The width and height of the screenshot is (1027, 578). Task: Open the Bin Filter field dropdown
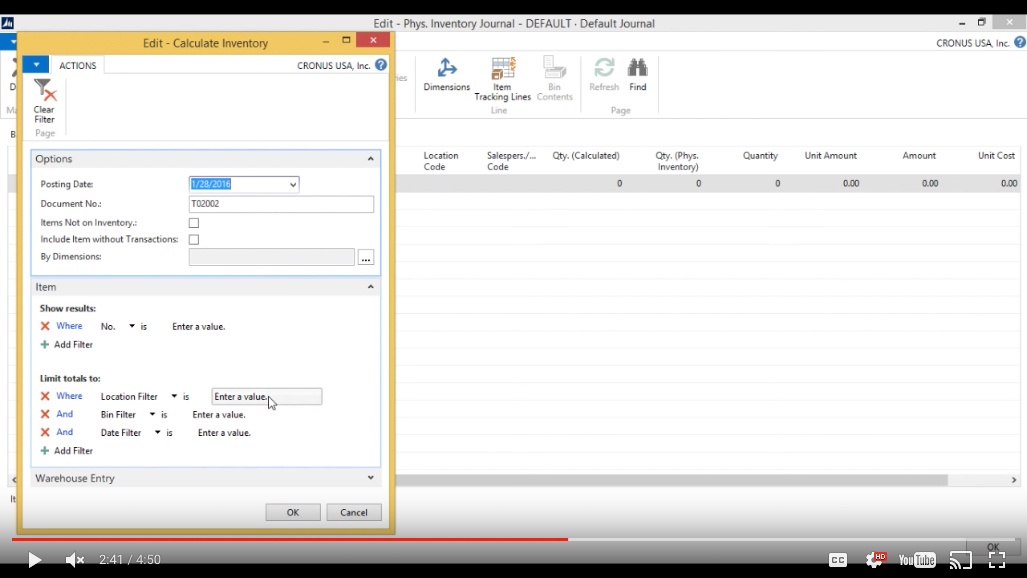(152, 414)
